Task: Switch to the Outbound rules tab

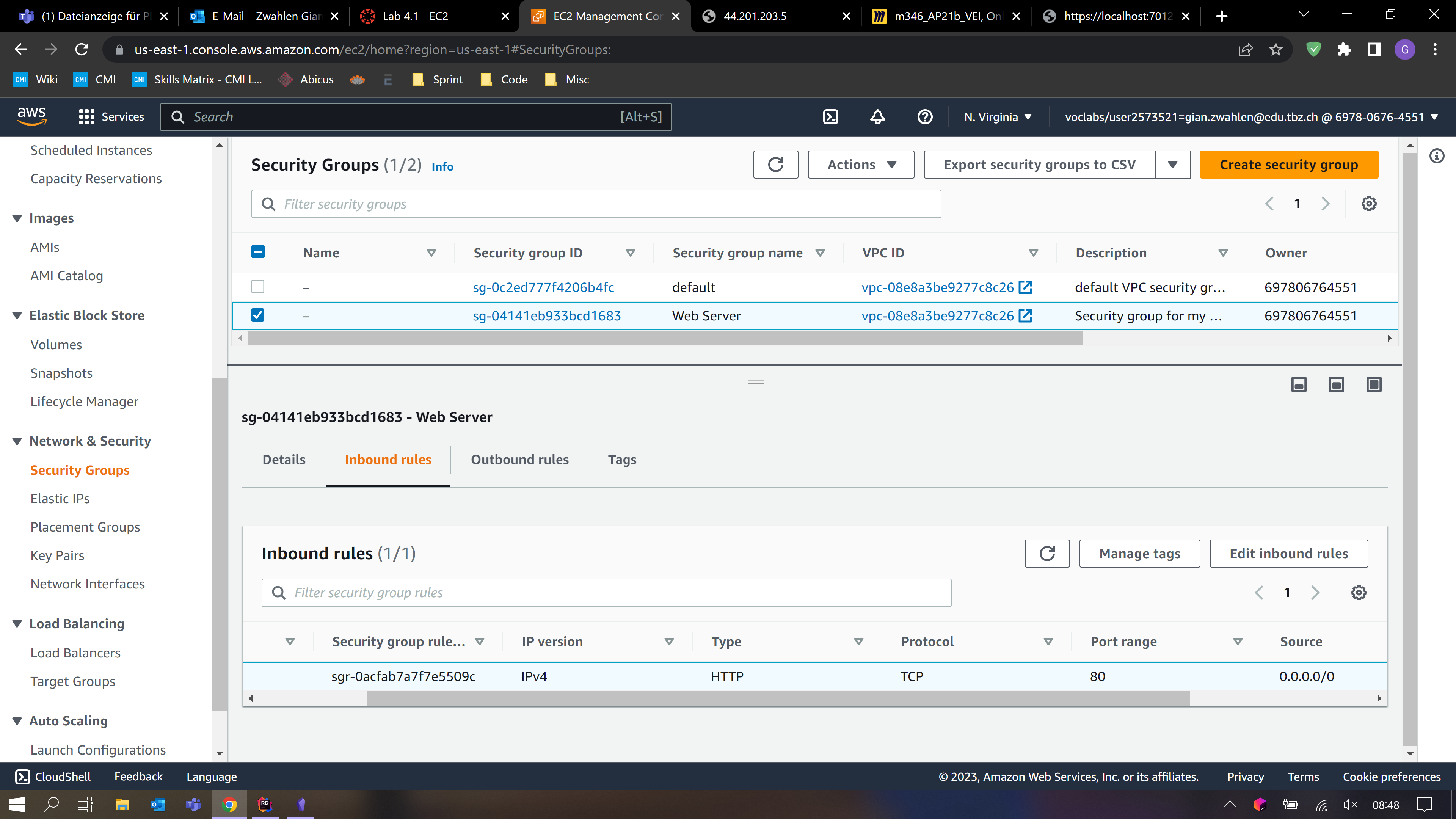Action: point(519,460)
